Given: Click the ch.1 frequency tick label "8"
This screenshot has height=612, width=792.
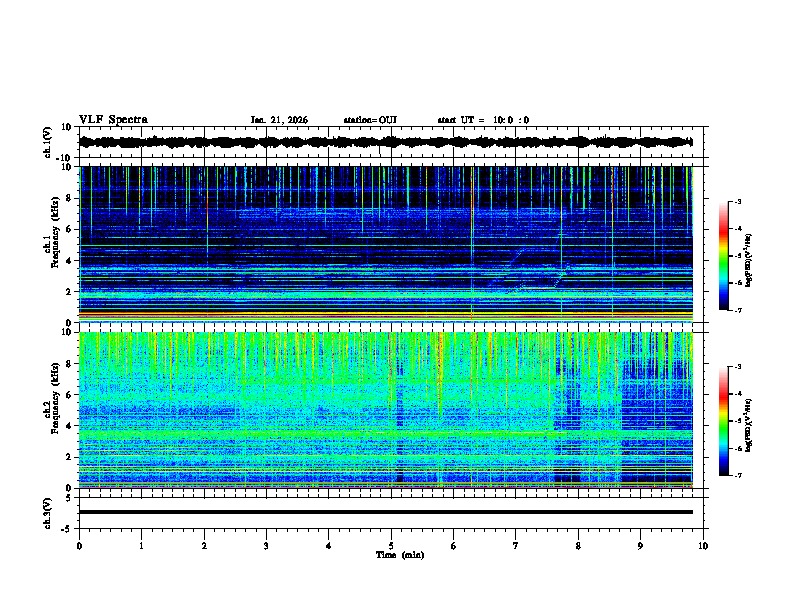Looking at the screenshot, I should [69, 198].
